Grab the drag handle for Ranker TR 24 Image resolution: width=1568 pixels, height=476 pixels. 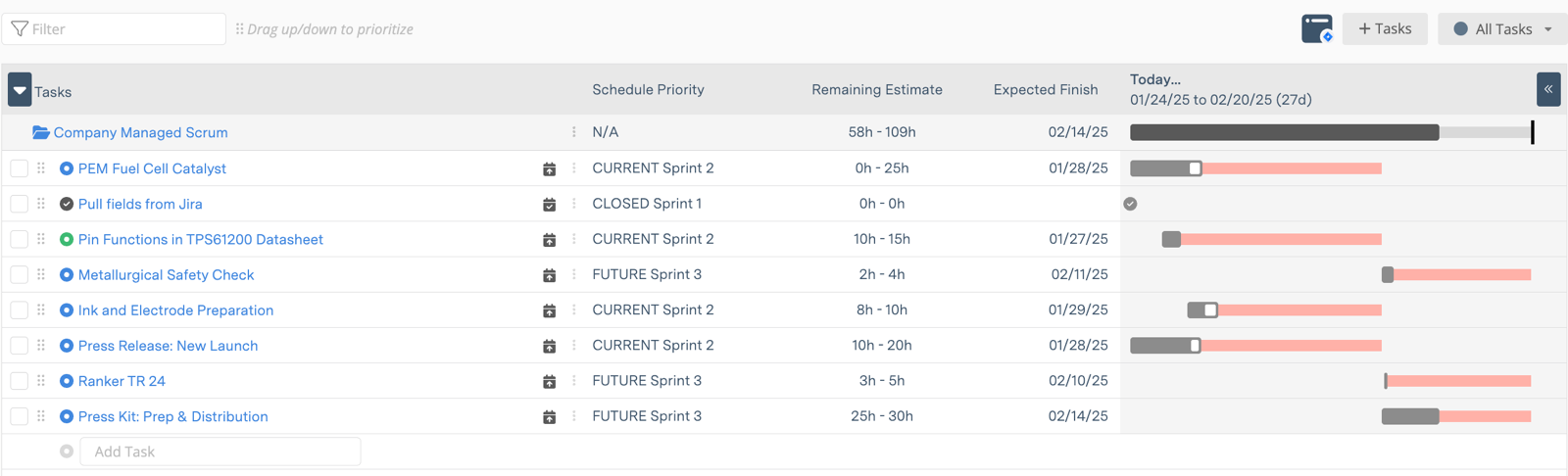pyautogui.click(x=41, y=381)
